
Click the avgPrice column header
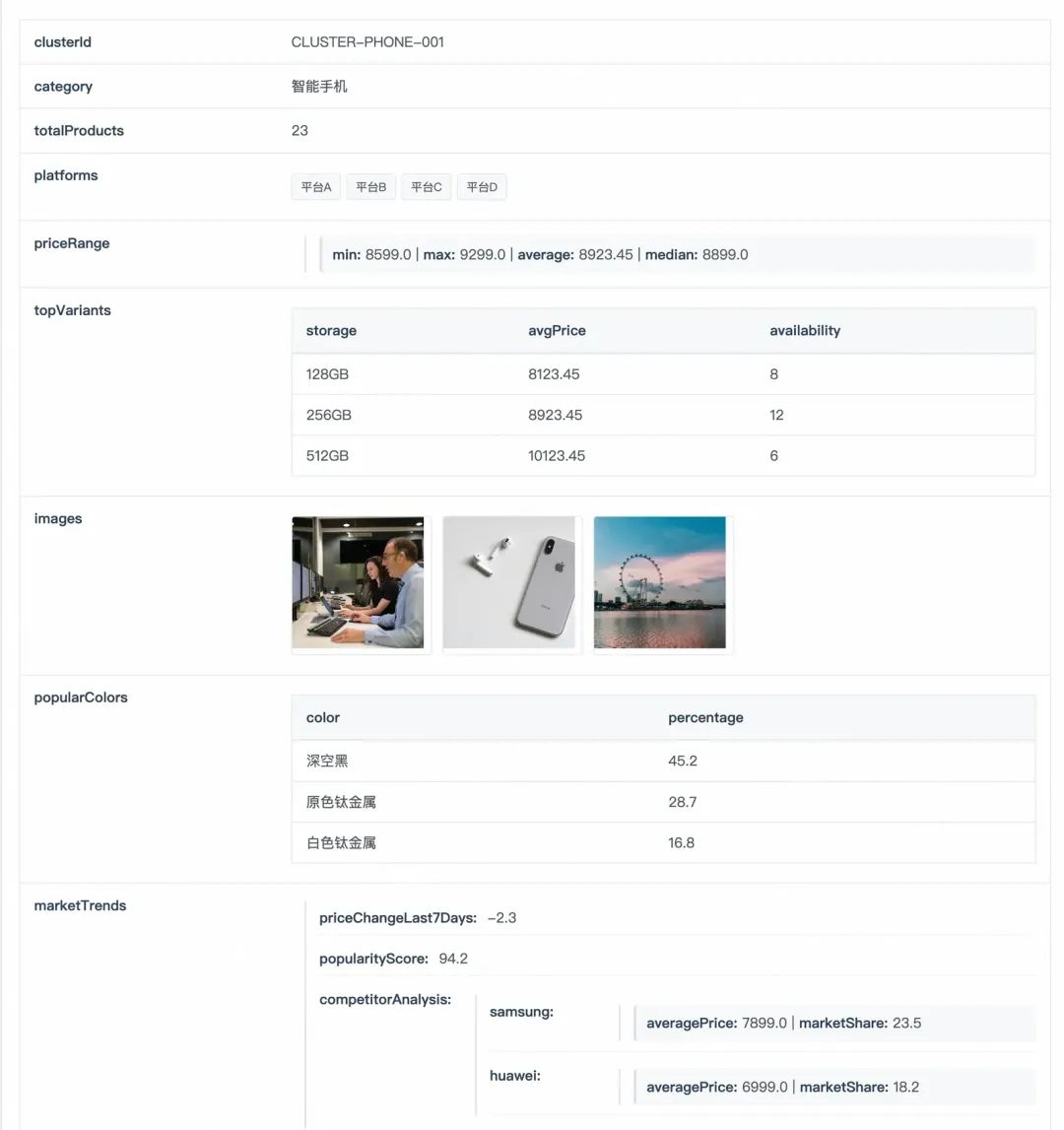pos(556,330)
